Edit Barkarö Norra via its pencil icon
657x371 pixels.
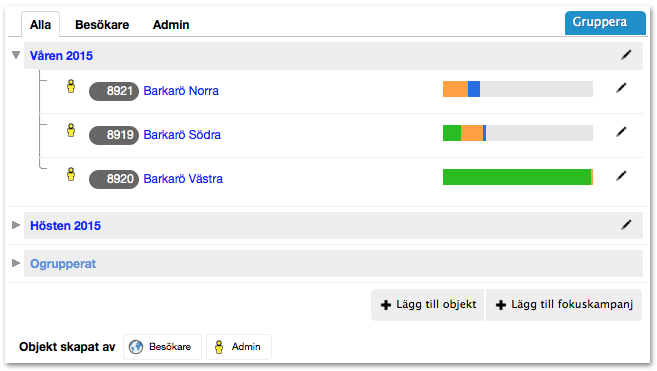click(621, 88)
